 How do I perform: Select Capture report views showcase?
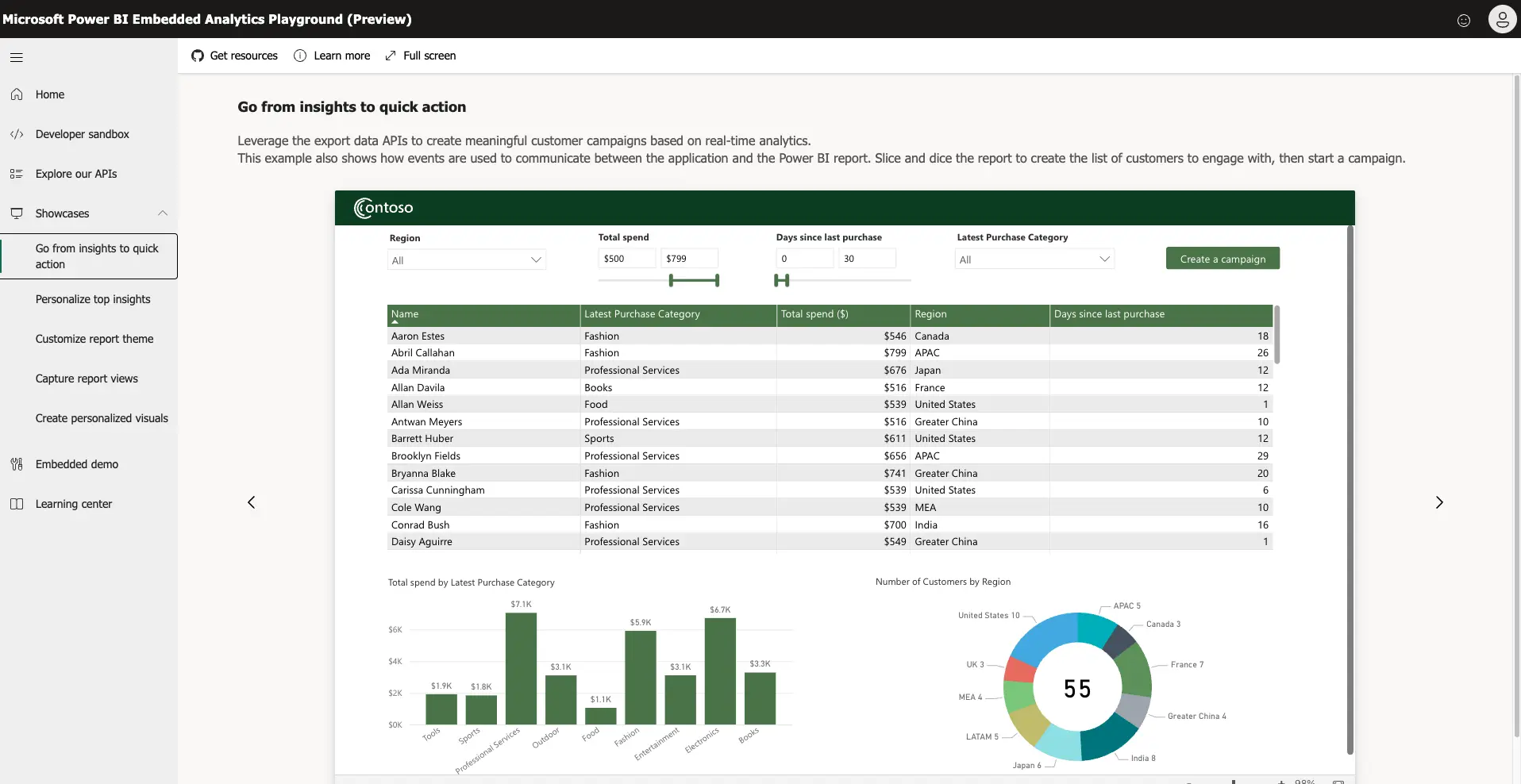(87, 379)
